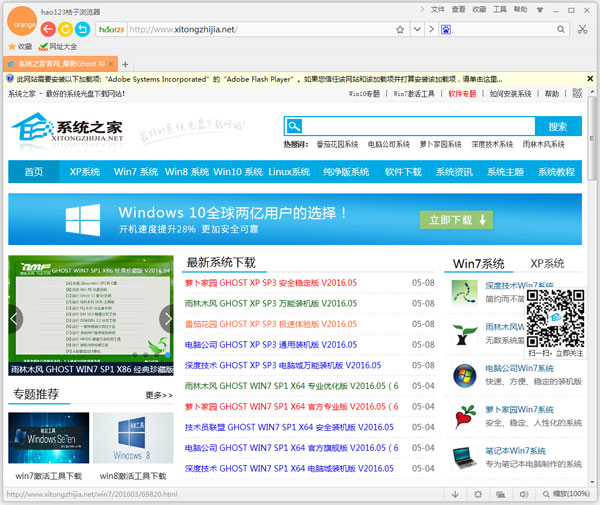Open the Win10 系统 navigation item

pos(238,172)
